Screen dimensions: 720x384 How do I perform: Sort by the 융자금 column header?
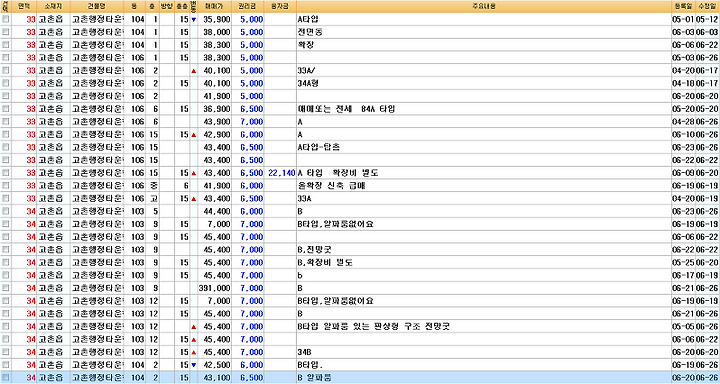tap(281, 6)
